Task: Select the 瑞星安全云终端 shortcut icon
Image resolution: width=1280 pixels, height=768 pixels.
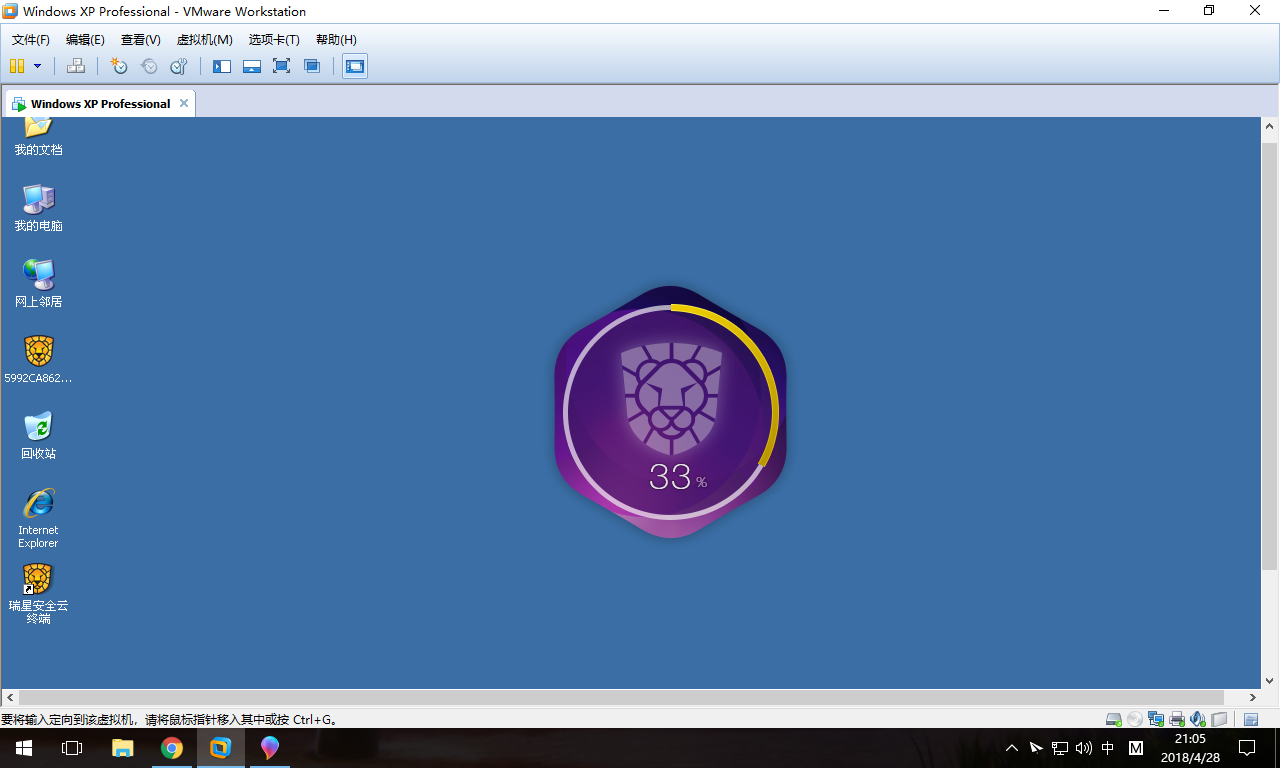Action: (38, 594)
